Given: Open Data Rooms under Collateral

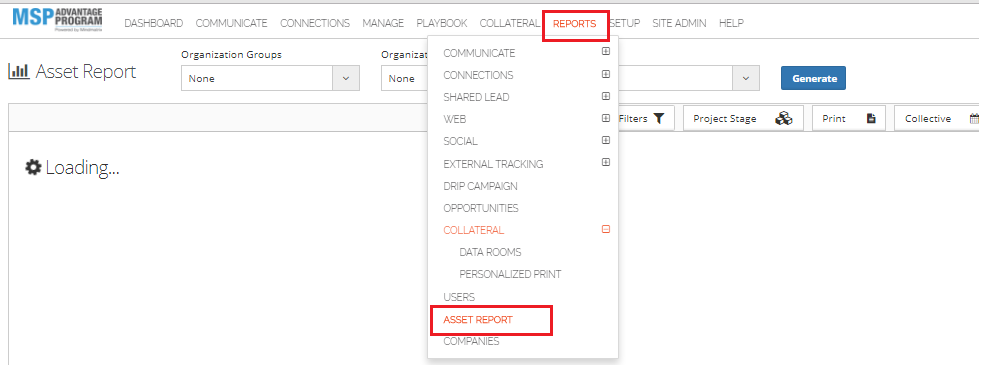Looking at the screenshot, I should 490,252.
